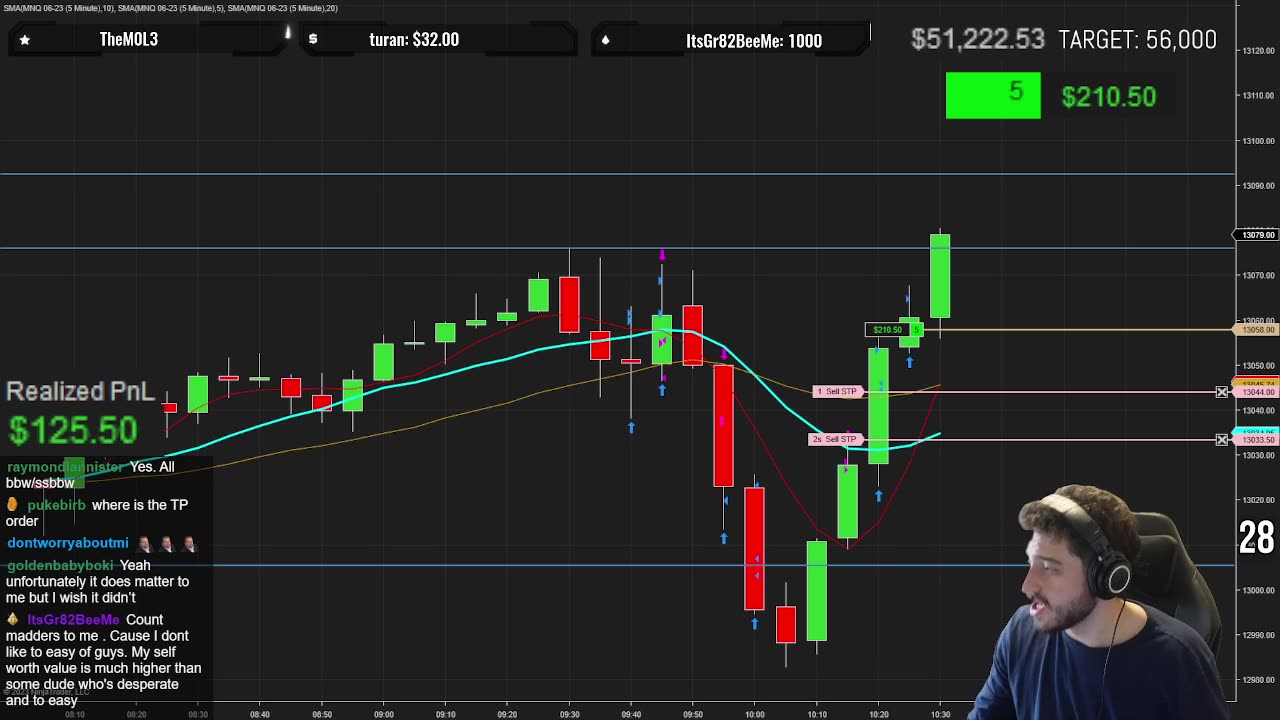Select the 1 Sell STP order label
The image size is (1280, 720).
(x=837, y=391)
